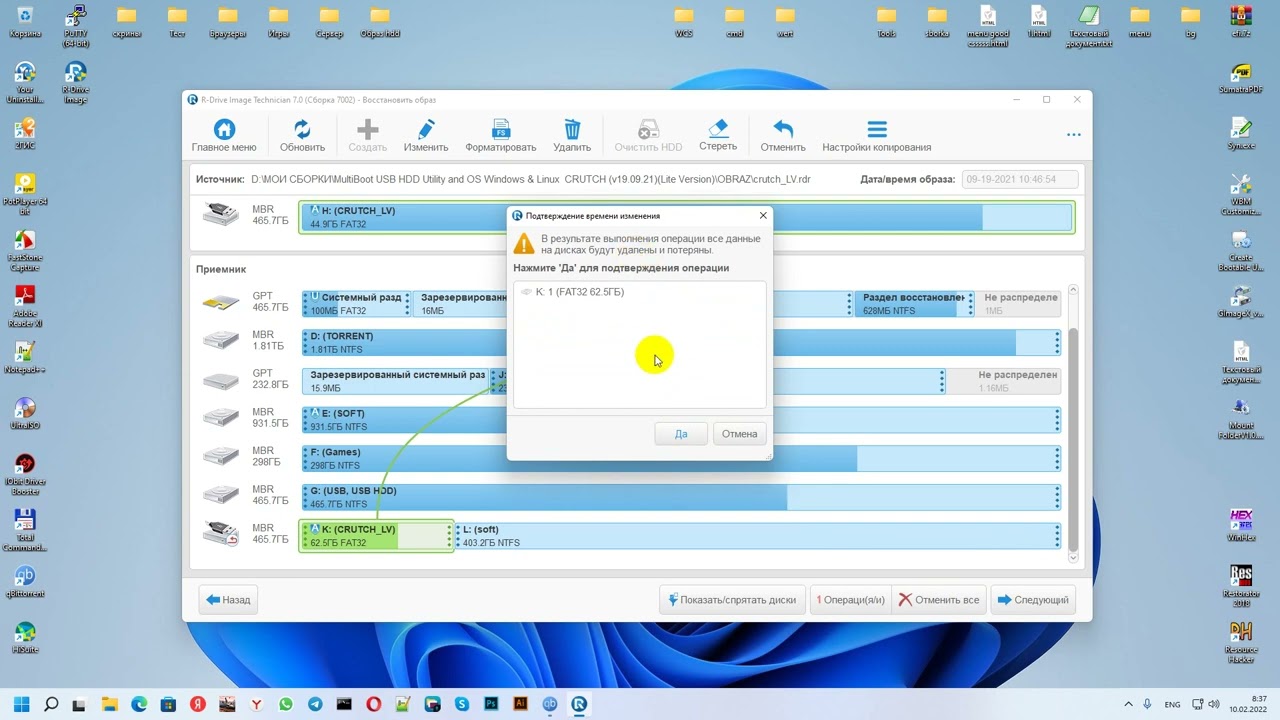Click the Дата/время образа field
Viewport: 1280px width, 720px height.
point(1020,179)
